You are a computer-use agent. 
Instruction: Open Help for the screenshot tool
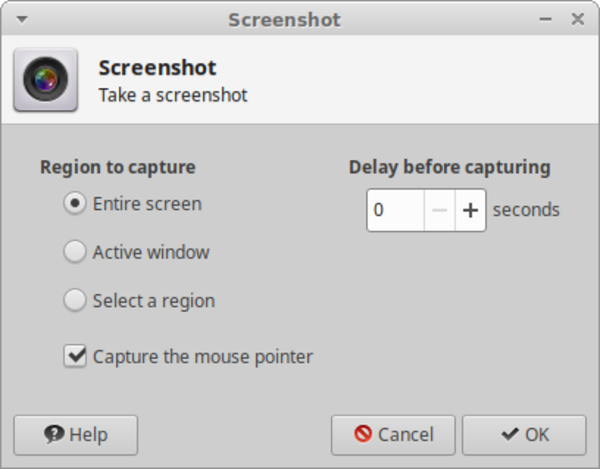coord(76,435)
